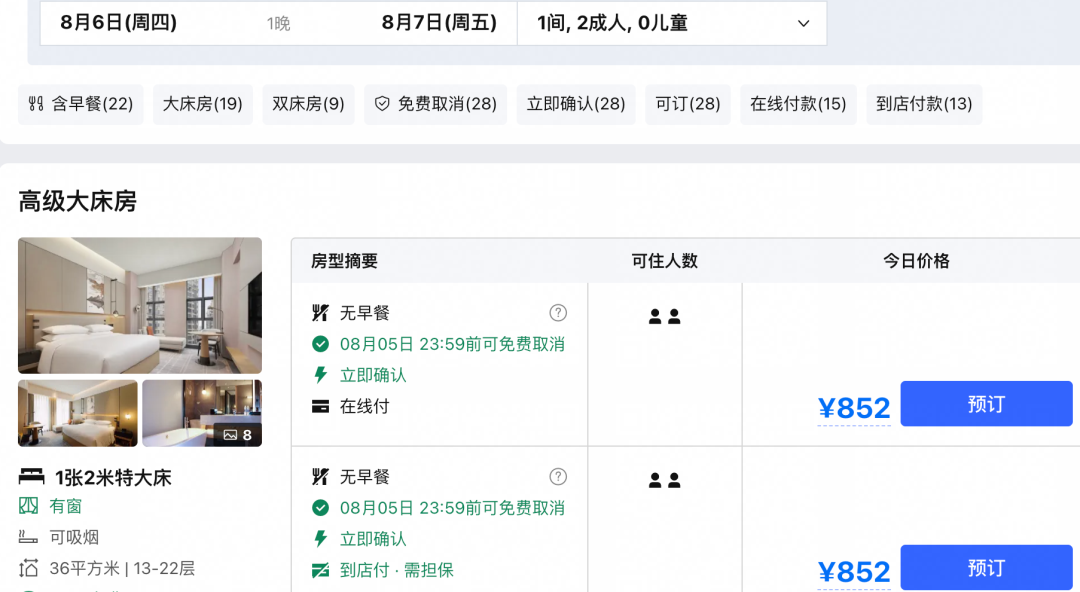Click the lightning icon in second room row
Viewport: 1080px width, 592px height.
(320, 538)
